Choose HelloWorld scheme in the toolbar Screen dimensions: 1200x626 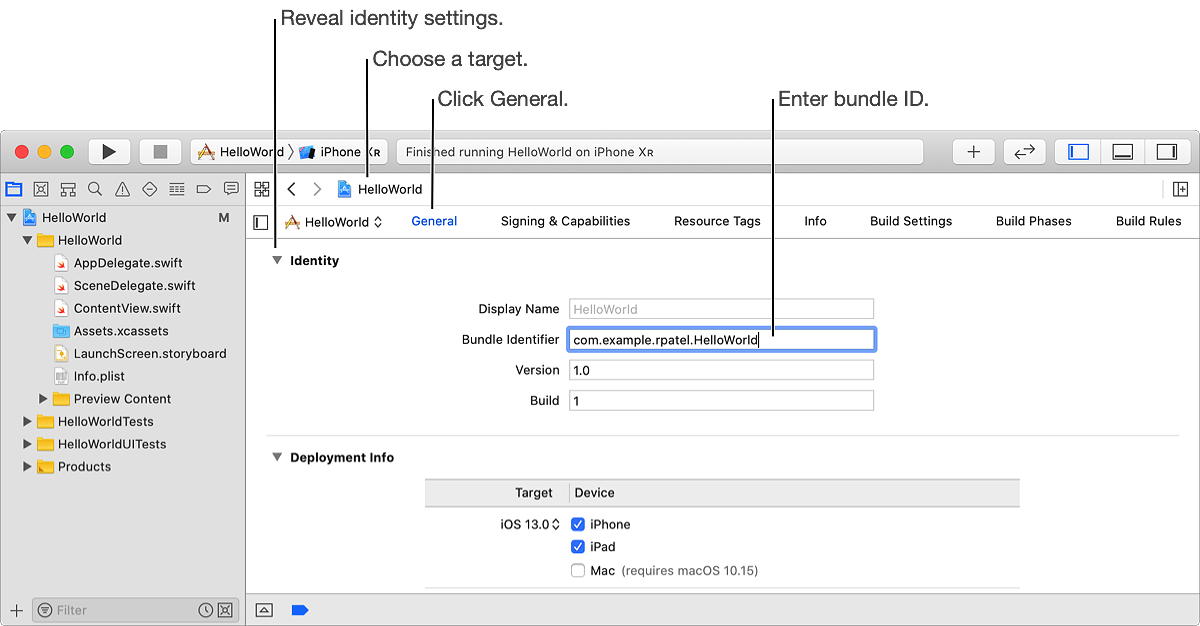coord(241,152)
